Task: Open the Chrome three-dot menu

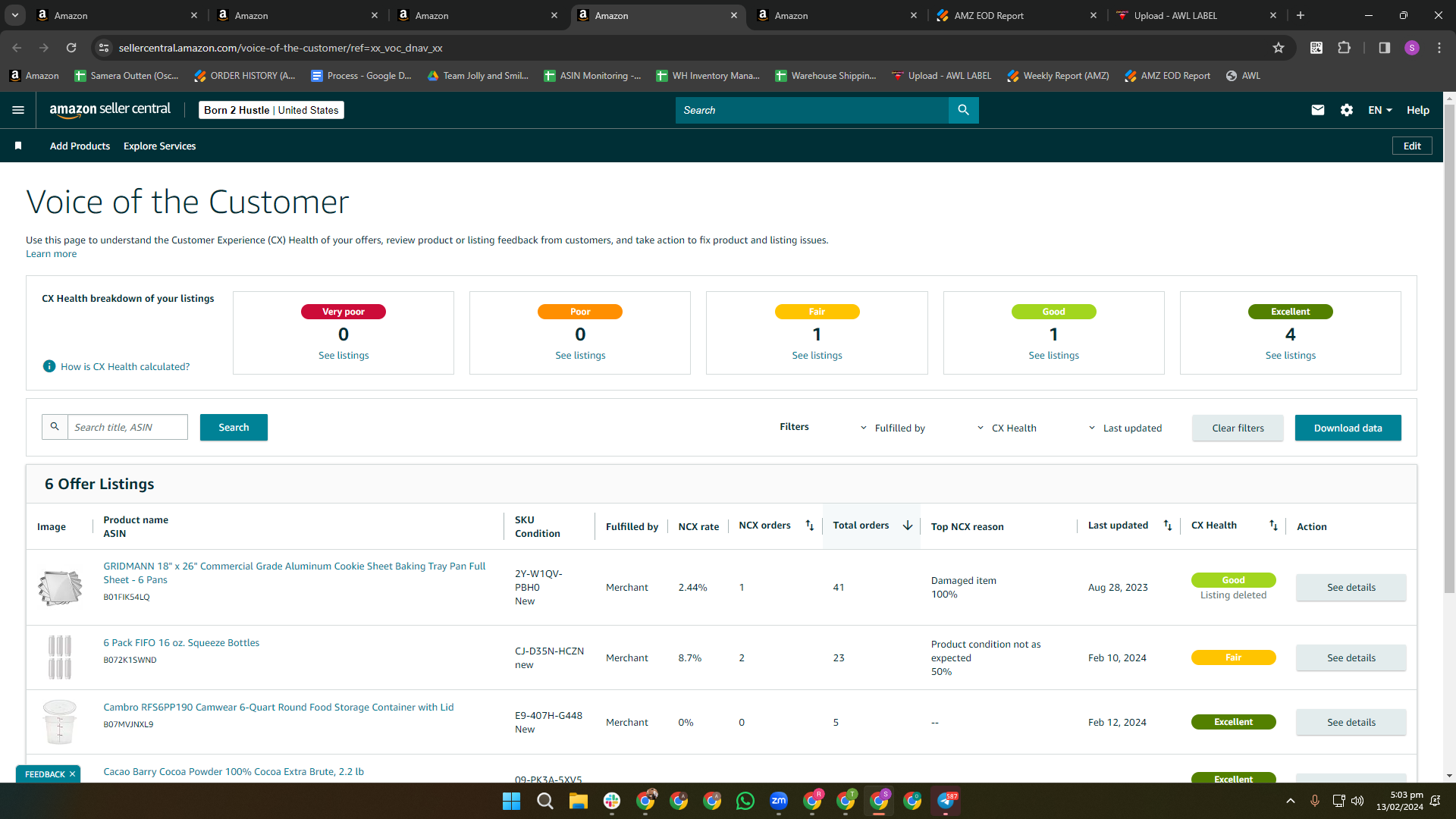Action: point(1439,48)
